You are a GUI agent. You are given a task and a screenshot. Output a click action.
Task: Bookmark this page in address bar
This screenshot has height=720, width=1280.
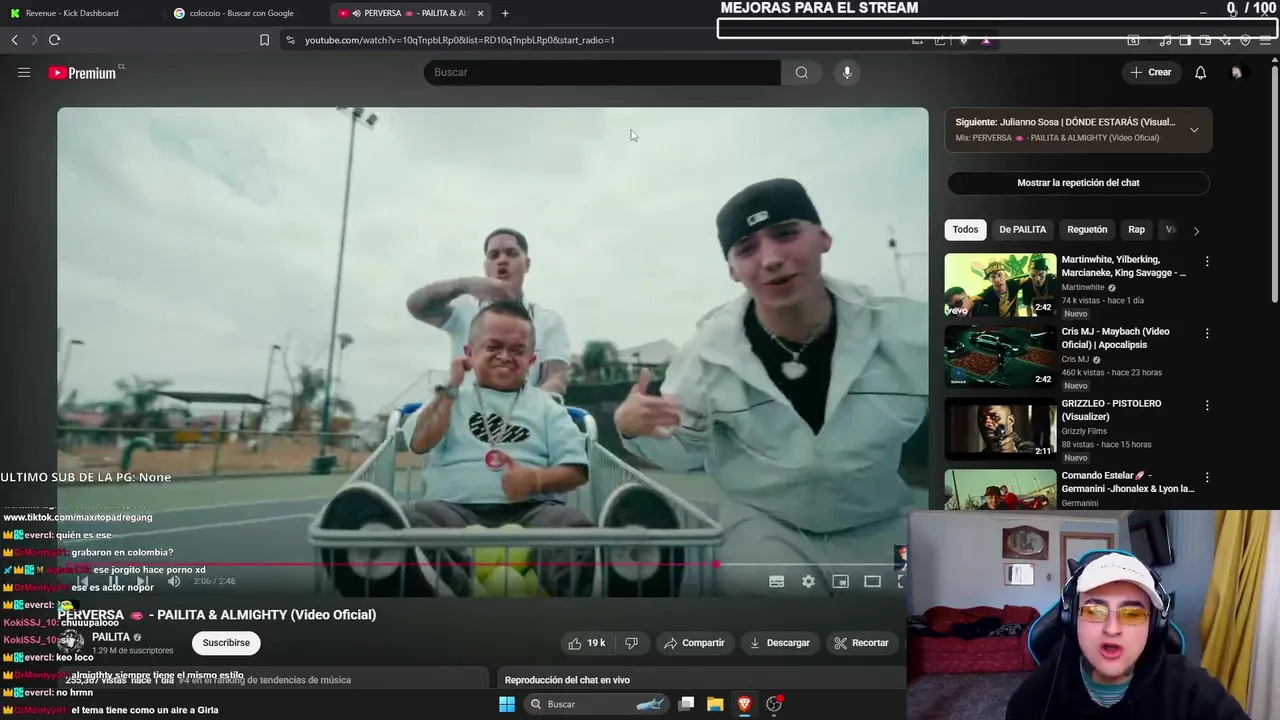pyautogui.click(x=264, y=40)
